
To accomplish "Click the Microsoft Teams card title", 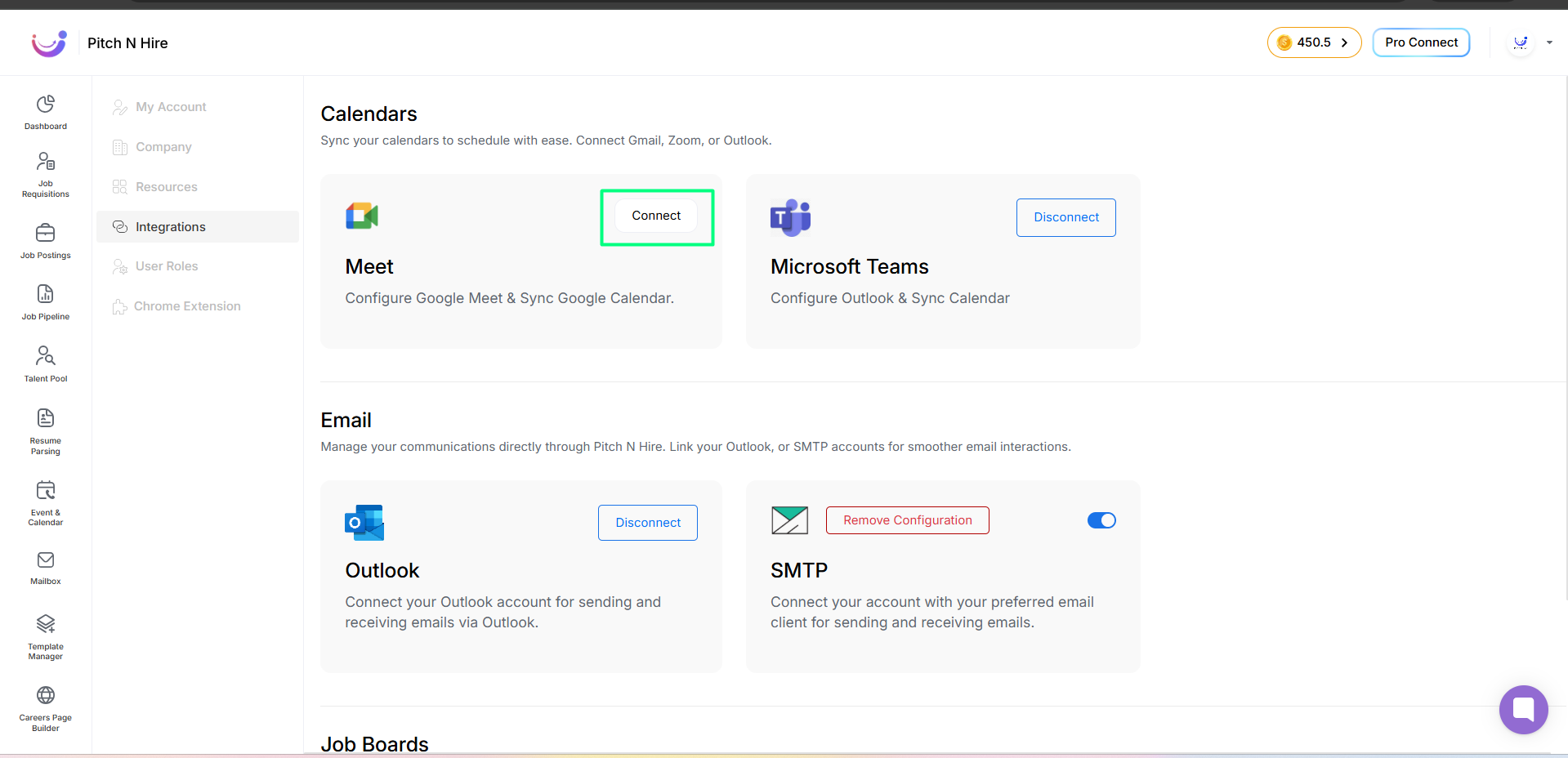I will coord(850,267).
